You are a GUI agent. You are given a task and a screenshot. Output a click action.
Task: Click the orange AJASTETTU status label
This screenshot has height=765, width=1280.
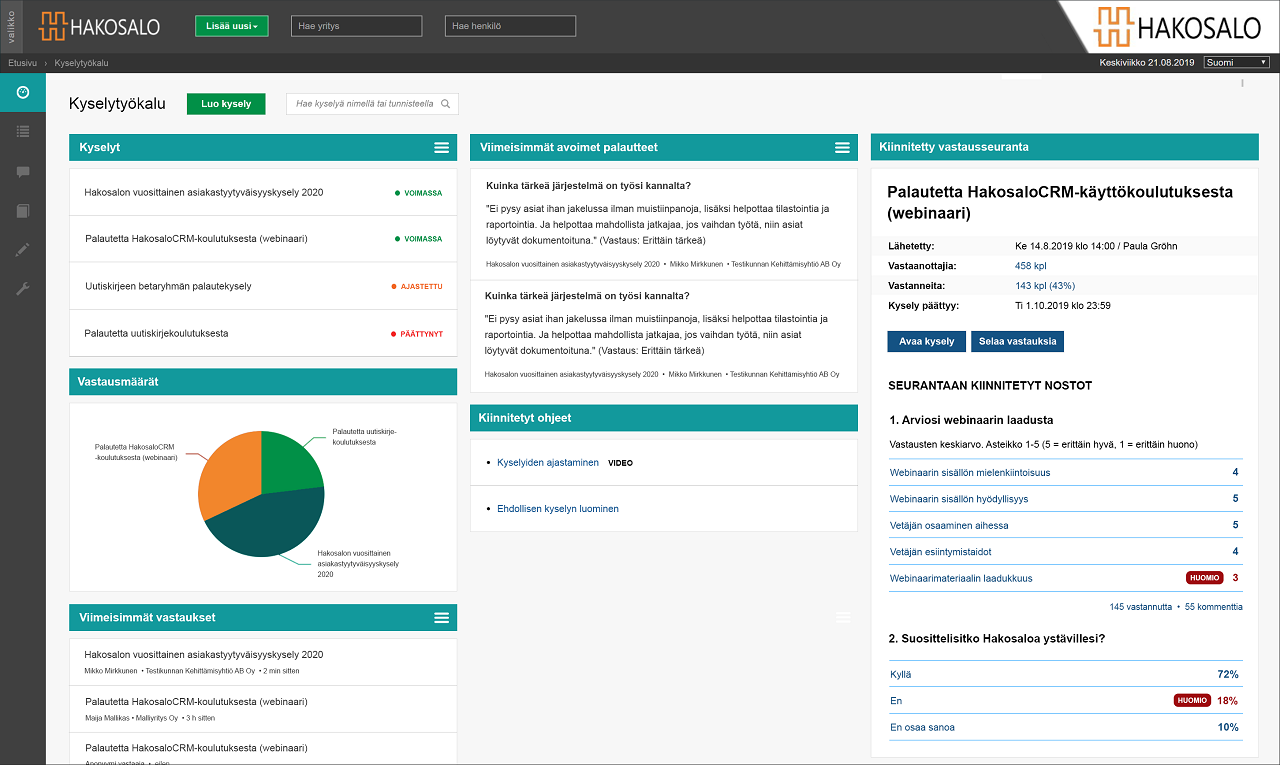tap(416, 287)
